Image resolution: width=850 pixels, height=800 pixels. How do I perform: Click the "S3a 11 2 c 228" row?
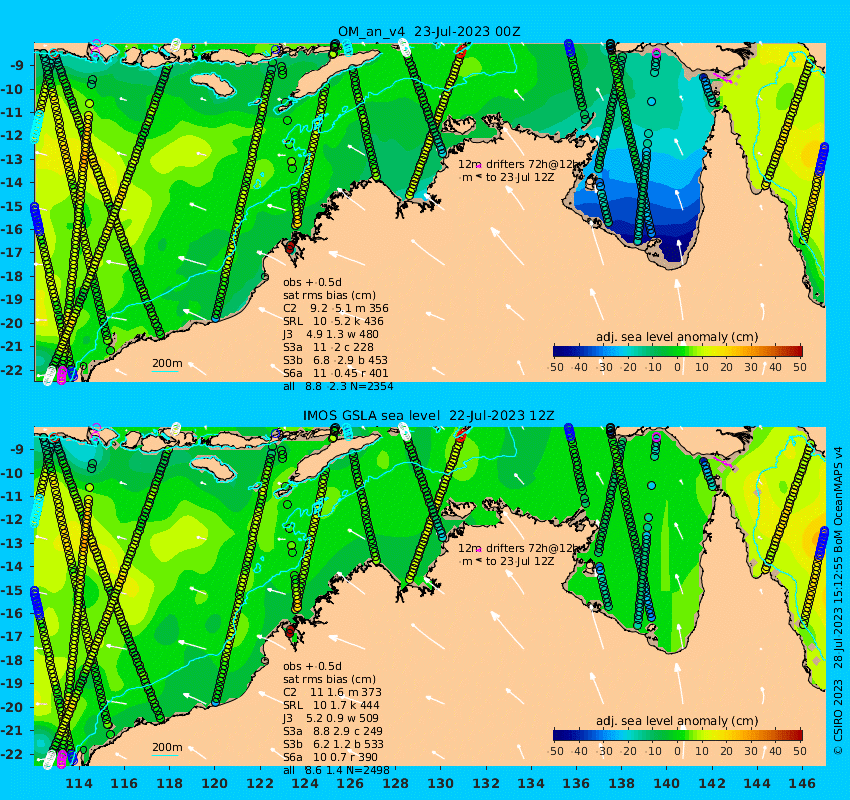(x=328, y=347)
